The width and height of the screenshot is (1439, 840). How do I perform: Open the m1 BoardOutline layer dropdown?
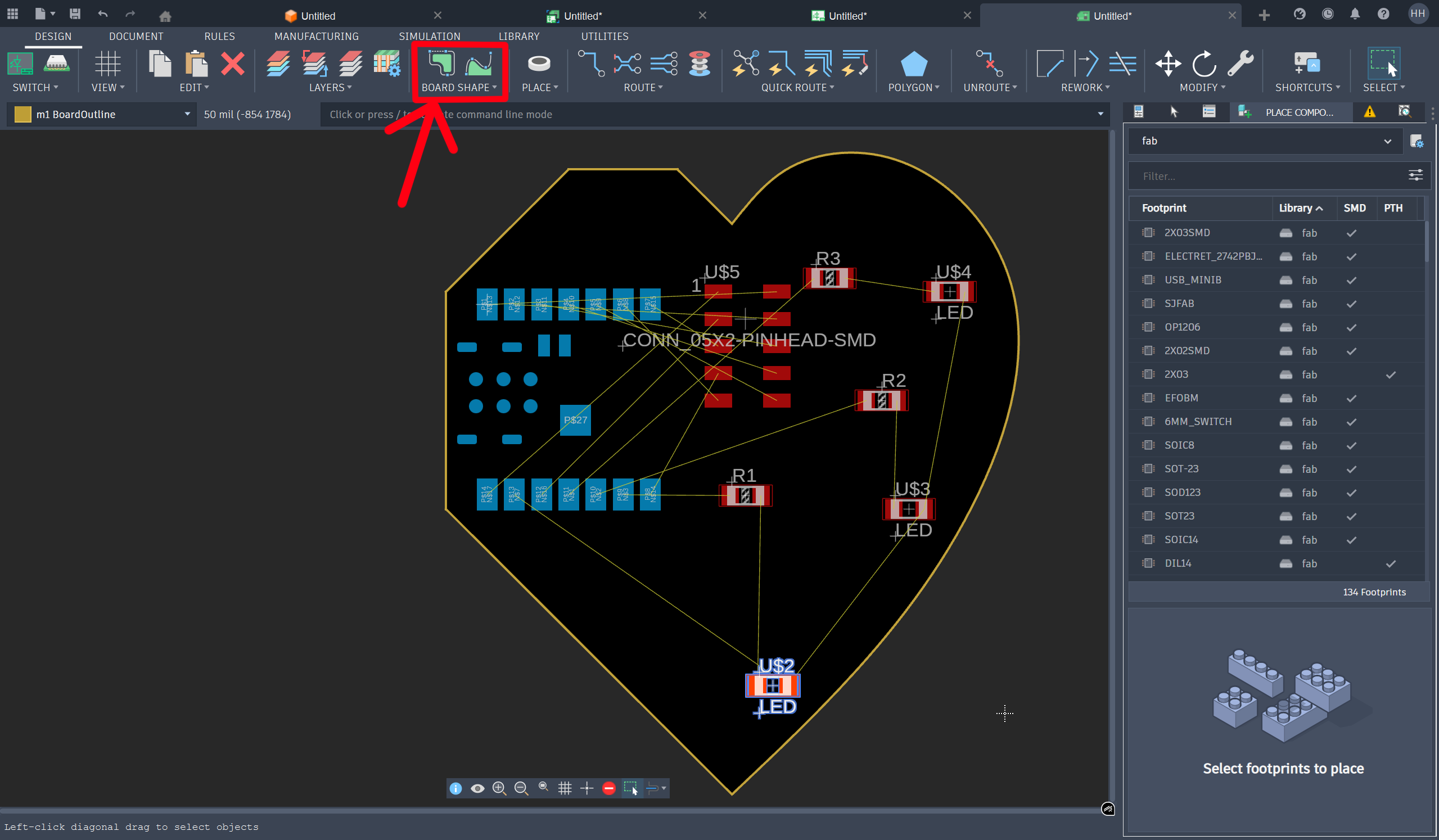[187, 114]
